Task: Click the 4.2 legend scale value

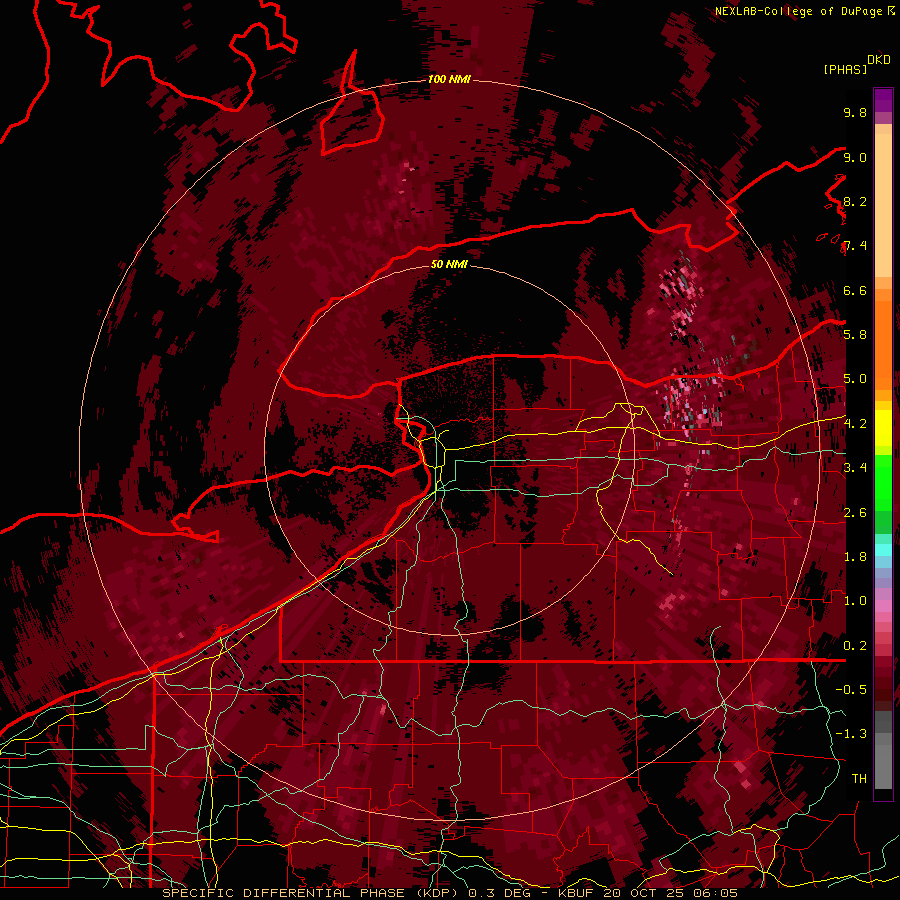Action: click(x=855, y=424)
